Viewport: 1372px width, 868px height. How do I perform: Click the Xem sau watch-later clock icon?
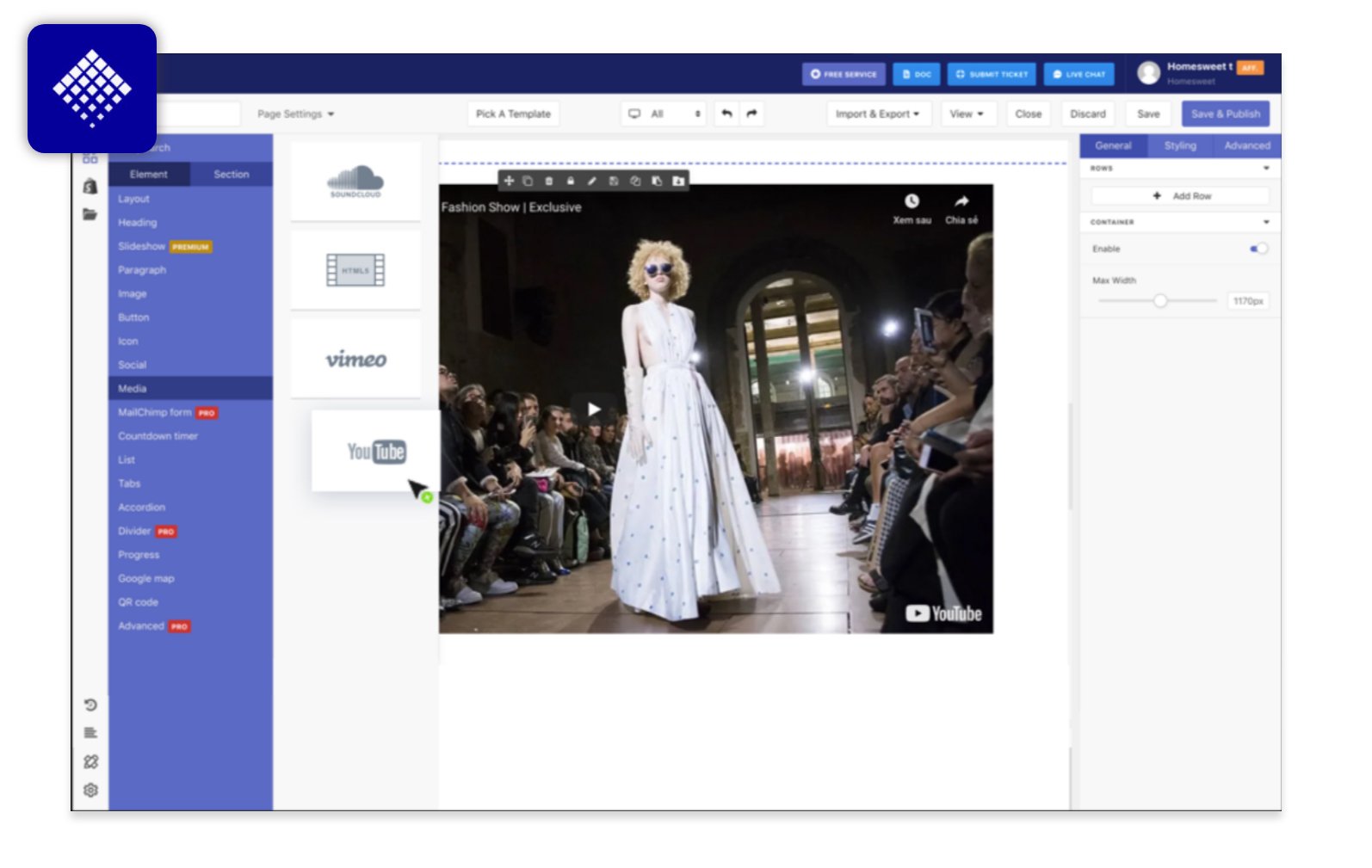[x=912, y=201]
